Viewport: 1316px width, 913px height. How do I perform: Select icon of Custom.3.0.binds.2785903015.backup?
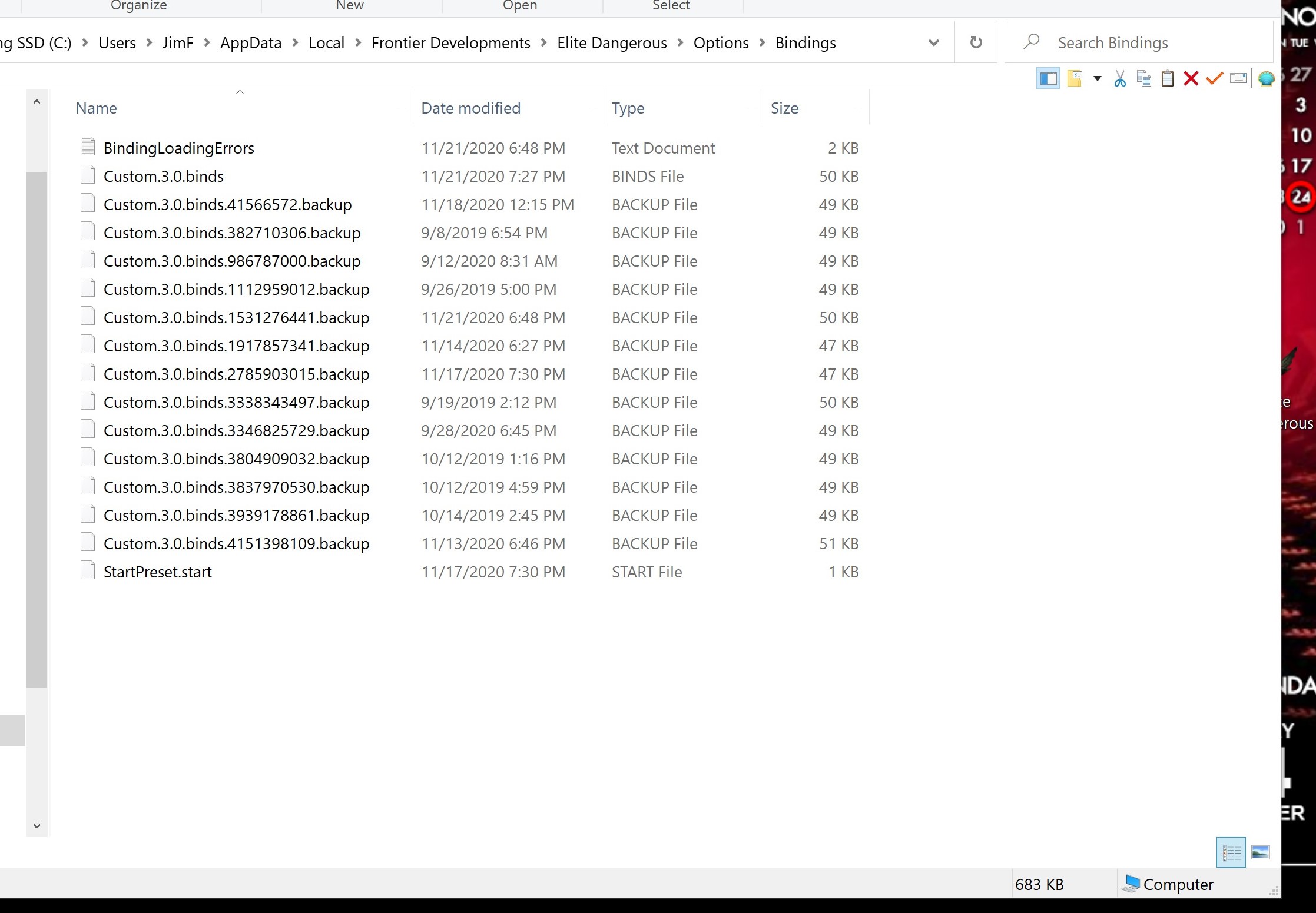[x=88, y=373]
